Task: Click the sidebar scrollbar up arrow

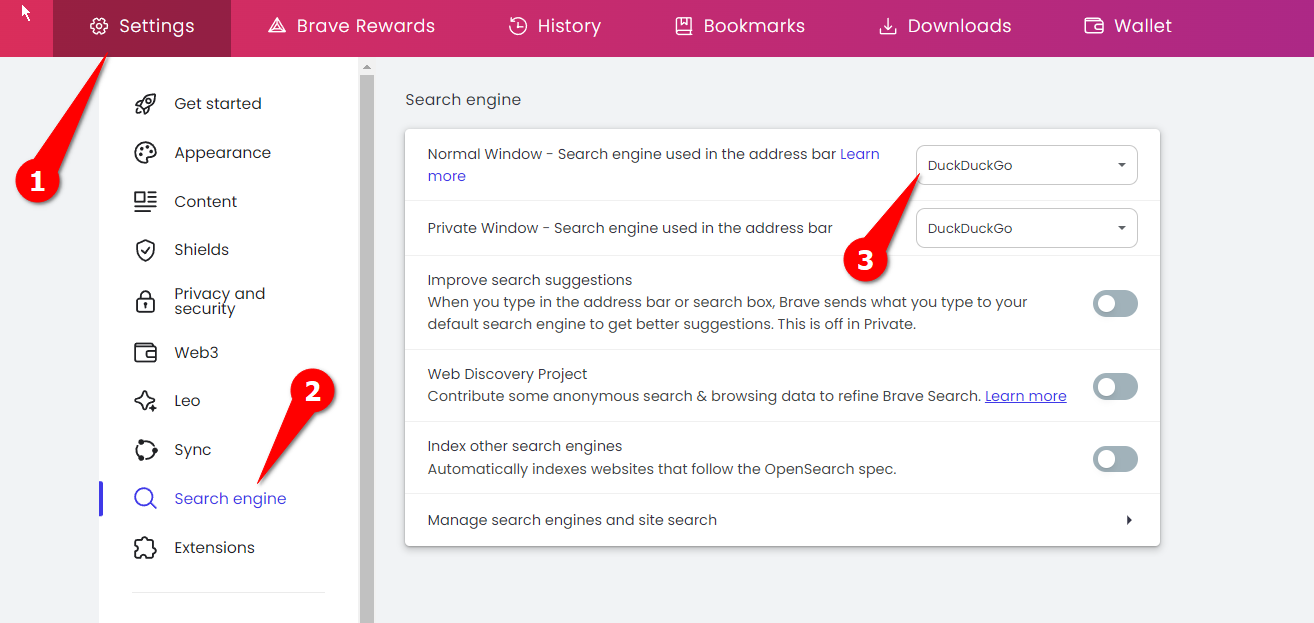Action: click(366, 68)
